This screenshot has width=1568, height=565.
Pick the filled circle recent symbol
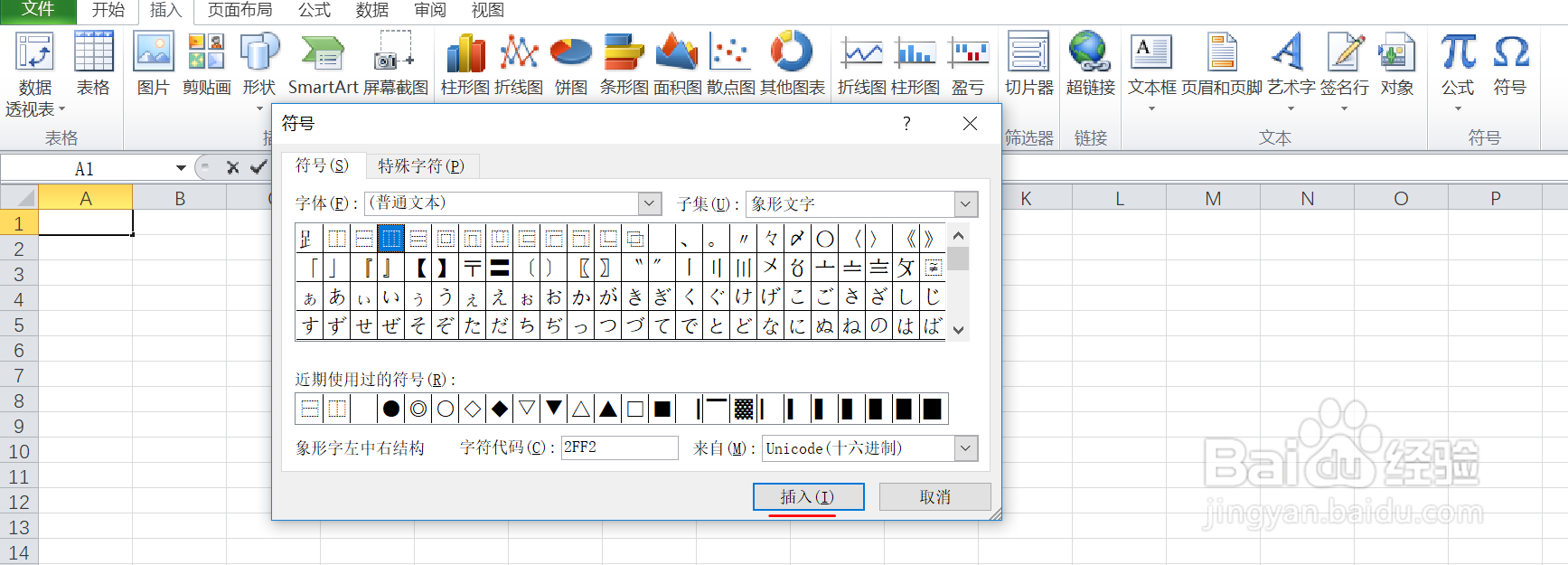pos(391,410)
